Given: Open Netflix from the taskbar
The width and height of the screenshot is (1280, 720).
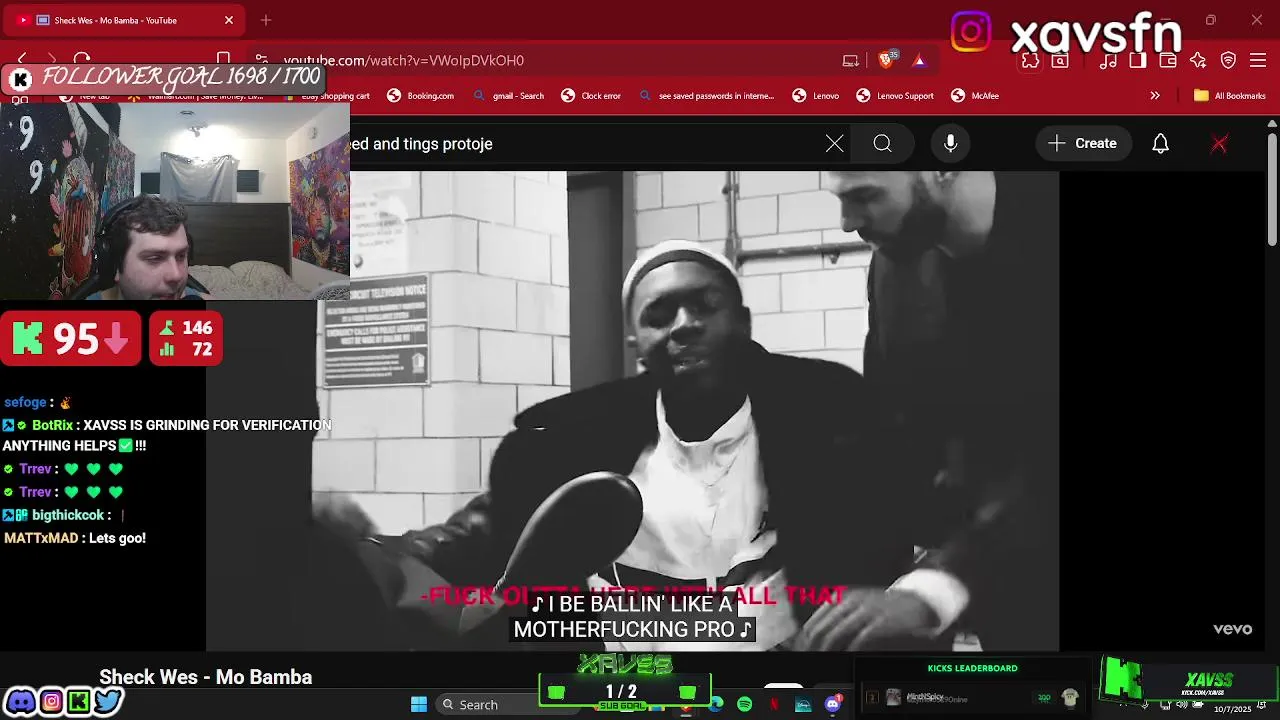Looking at the screenshot, I should point(774,704).
